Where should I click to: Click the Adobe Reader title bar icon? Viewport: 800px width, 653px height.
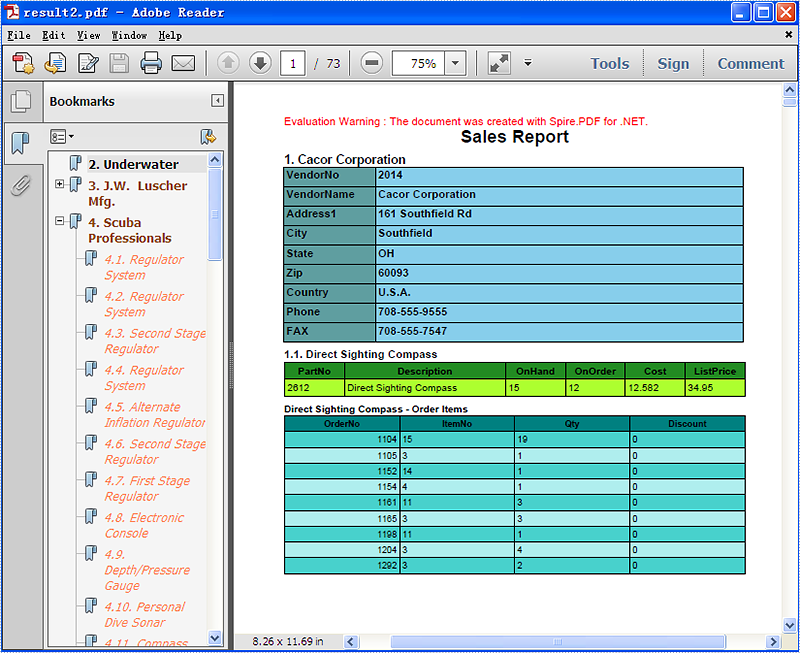12,12
